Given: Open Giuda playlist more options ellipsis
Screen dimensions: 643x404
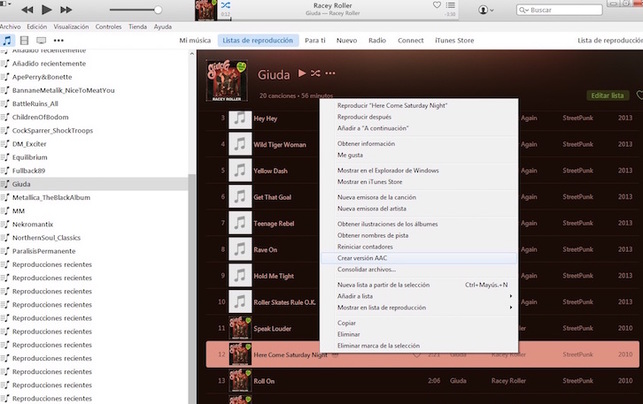Looking at the screenshot, I should click(x=330, y=73).
